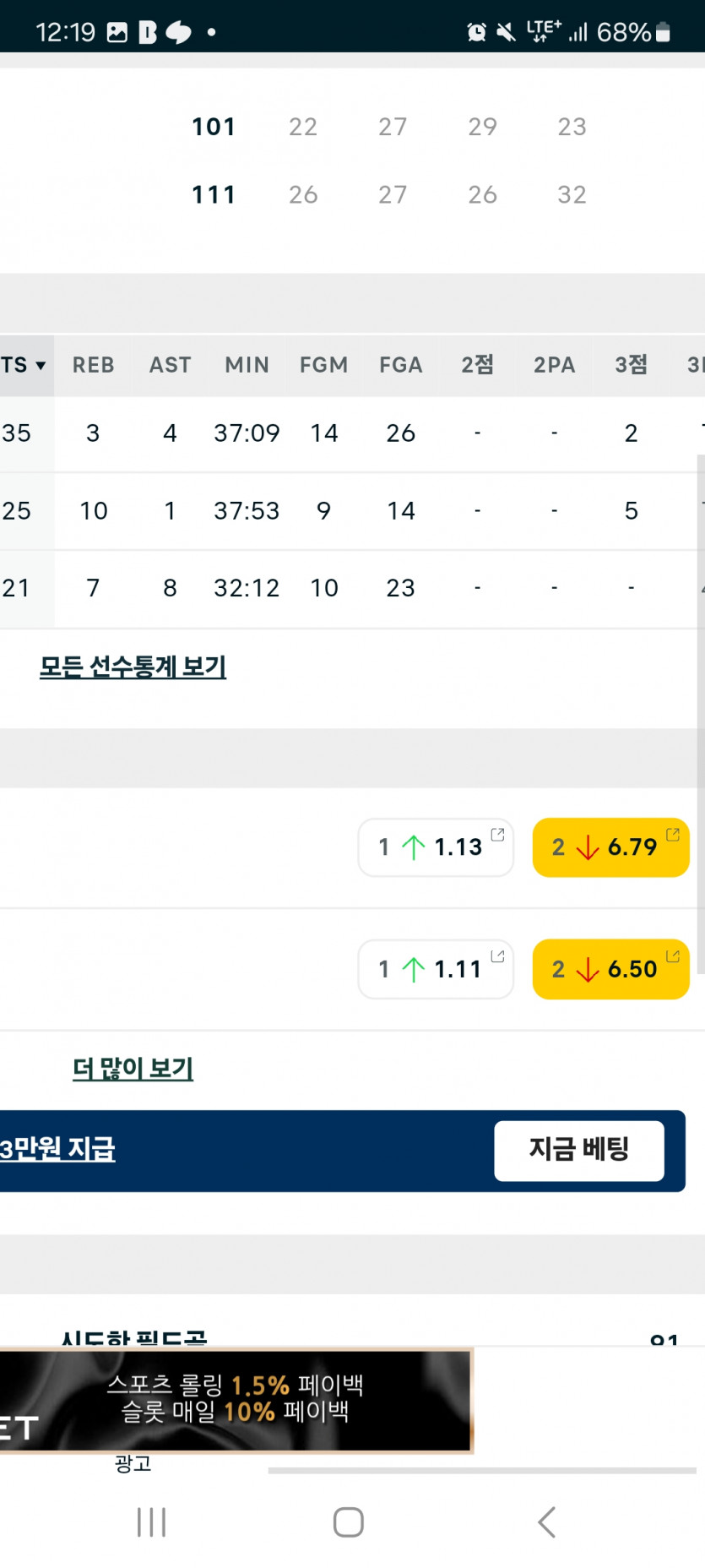Open external link icon on 6.79 odds

pos(673,835)
